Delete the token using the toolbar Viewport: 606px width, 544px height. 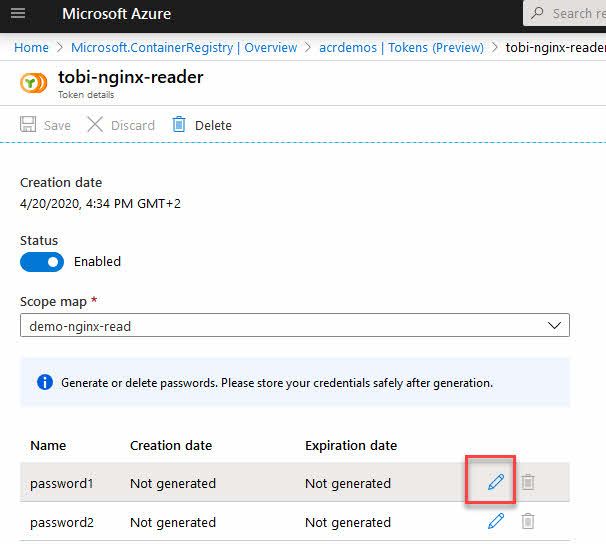[201, 125]
